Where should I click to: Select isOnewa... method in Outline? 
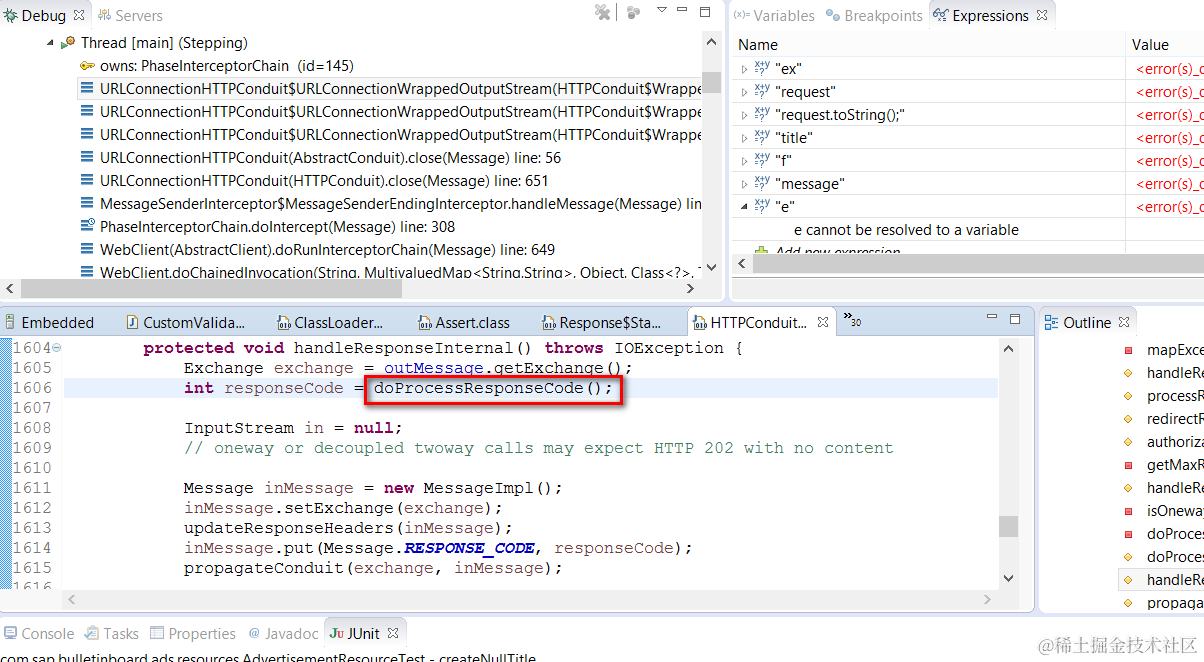[1174, 511]
